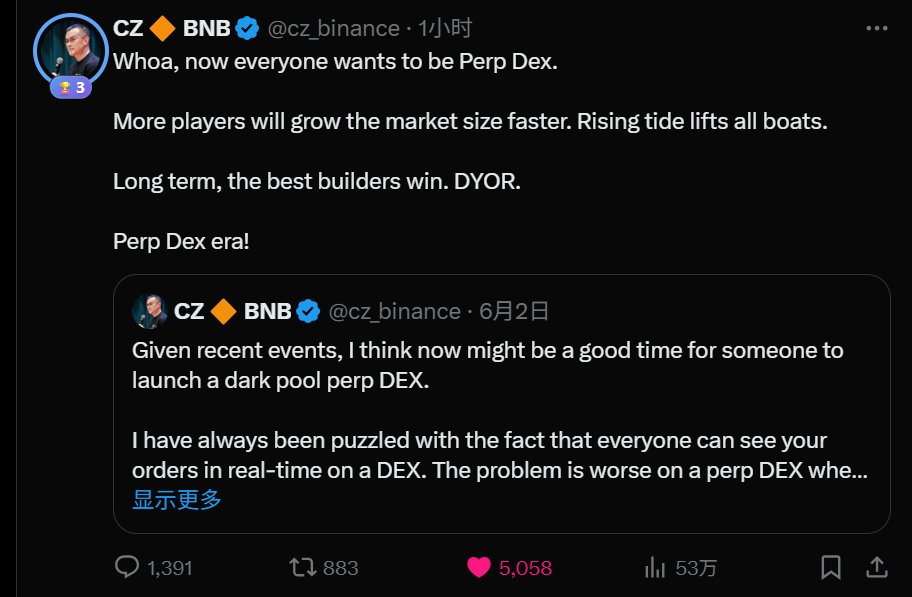This screenshot has height=597, width=912.
Task: Click the CZ BNB name in the quoted post
Action: (232, 311)
